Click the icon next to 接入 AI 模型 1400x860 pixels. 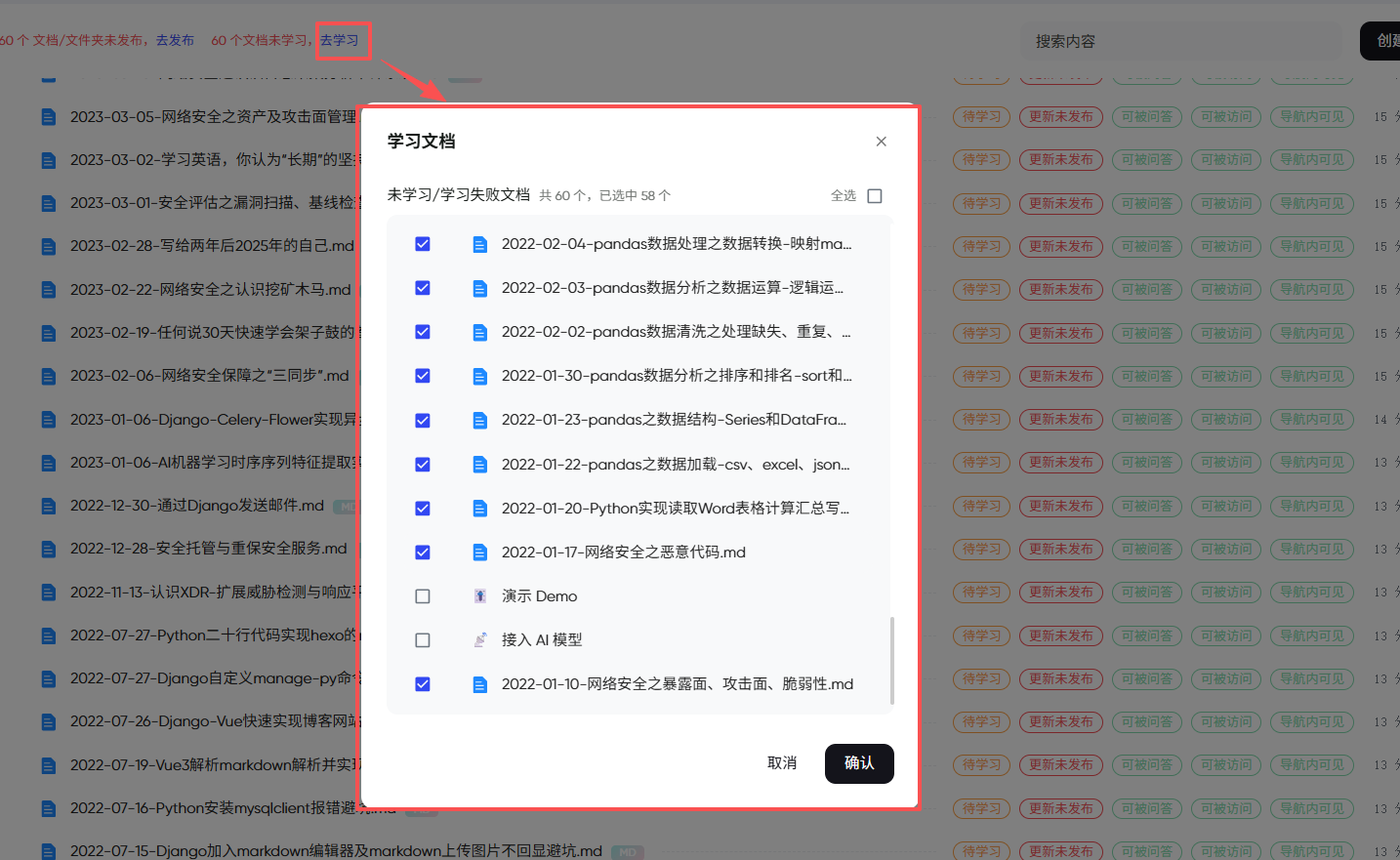point(480,639)
